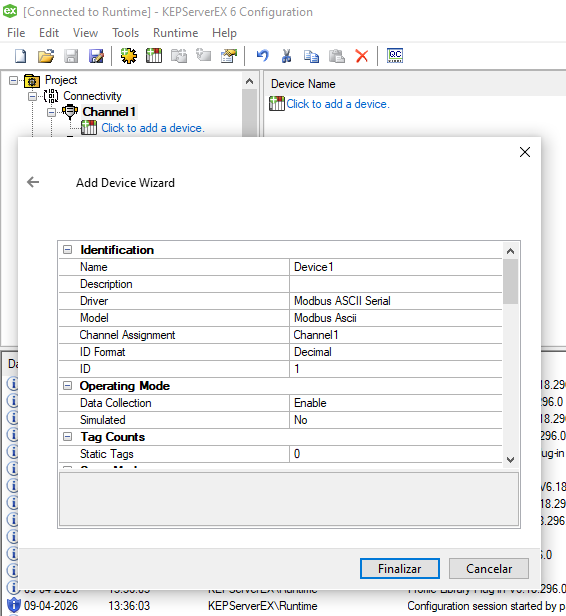Collapse the Operating Mode property group

tap(68, 385)
